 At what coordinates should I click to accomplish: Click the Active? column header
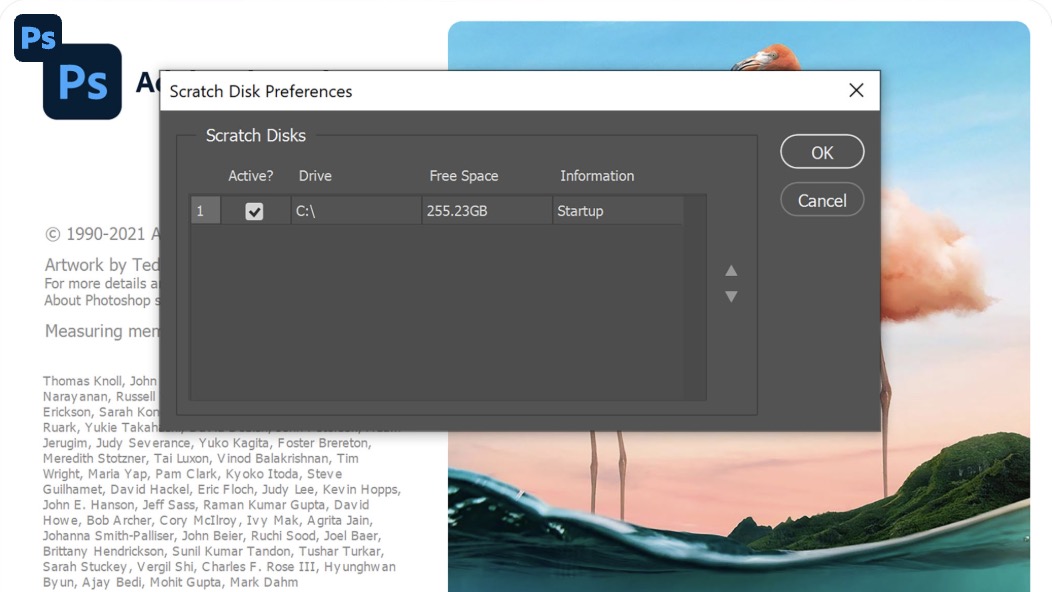[x=250, y=176]
